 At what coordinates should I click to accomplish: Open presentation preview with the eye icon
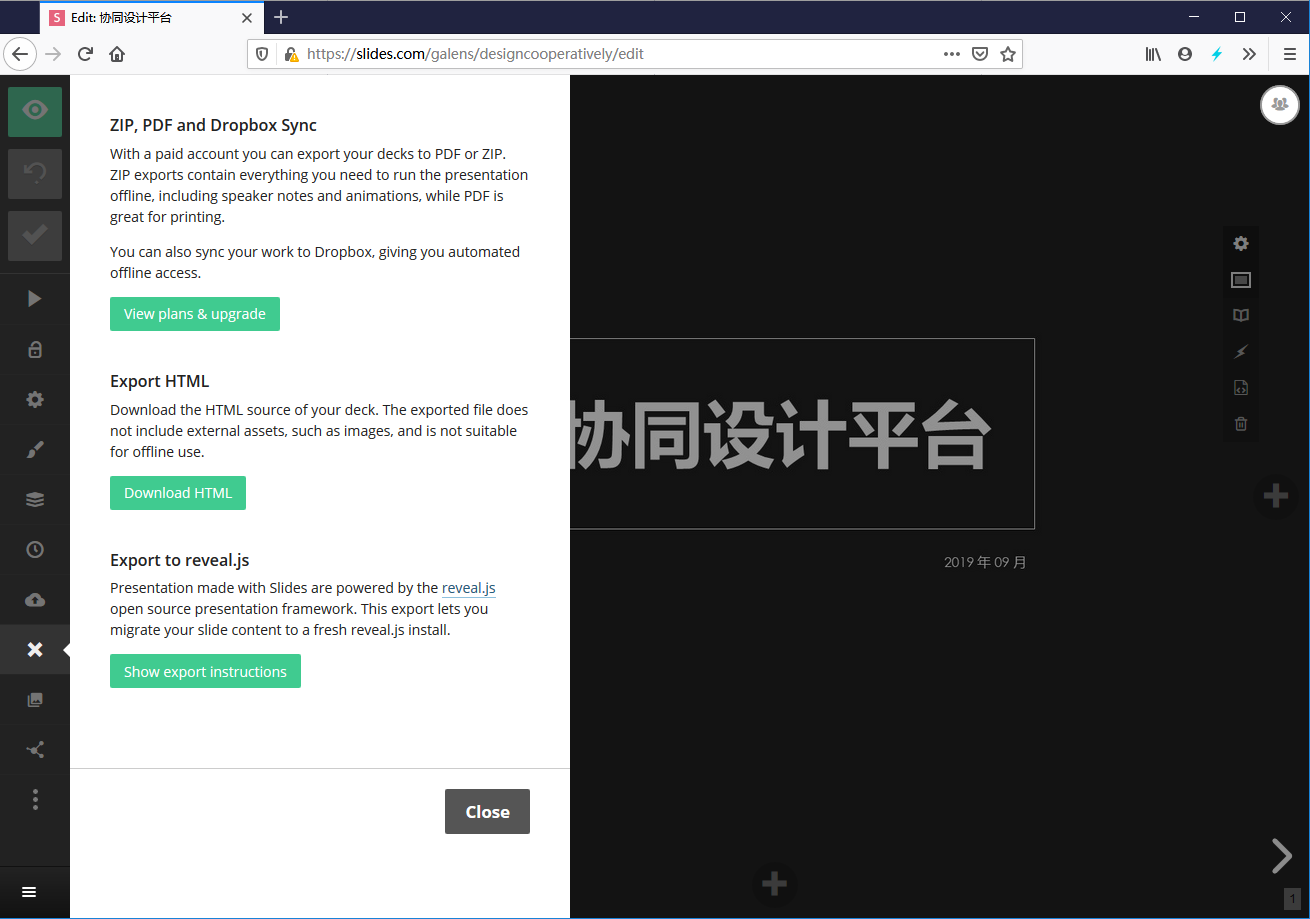(35, 111)
